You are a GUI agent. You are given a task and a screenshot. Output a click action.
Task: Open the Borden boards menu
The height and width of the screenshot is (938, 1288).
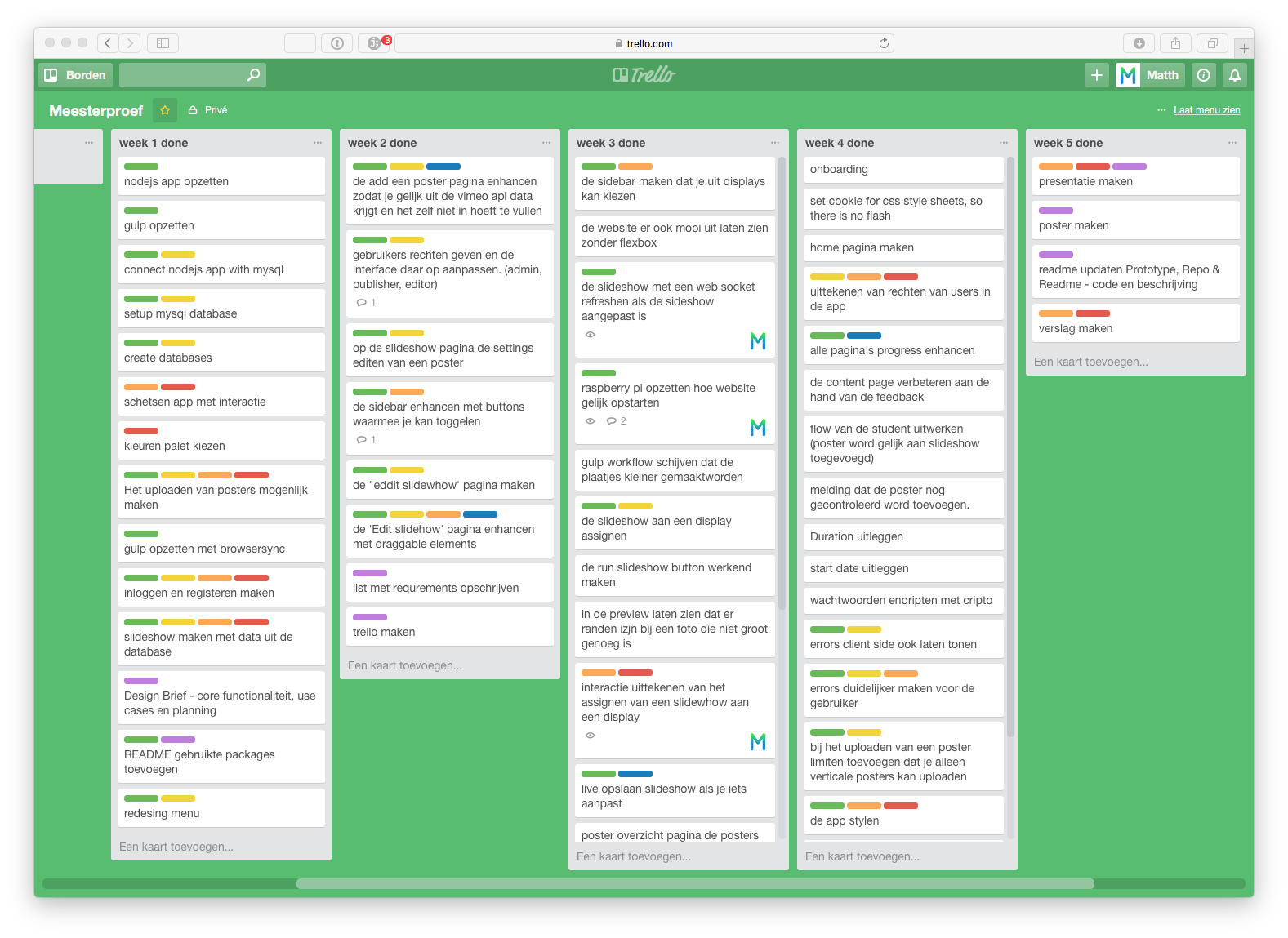pos(75,75)
